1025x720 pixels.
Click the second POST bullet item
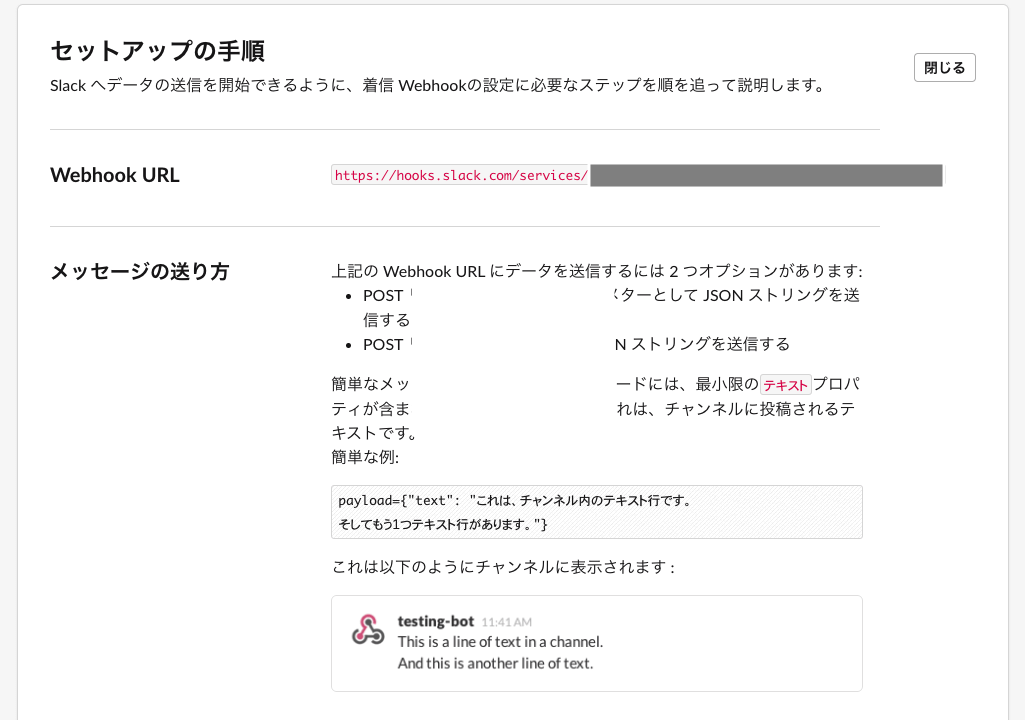pyautogui.click(x=385, y=344)
